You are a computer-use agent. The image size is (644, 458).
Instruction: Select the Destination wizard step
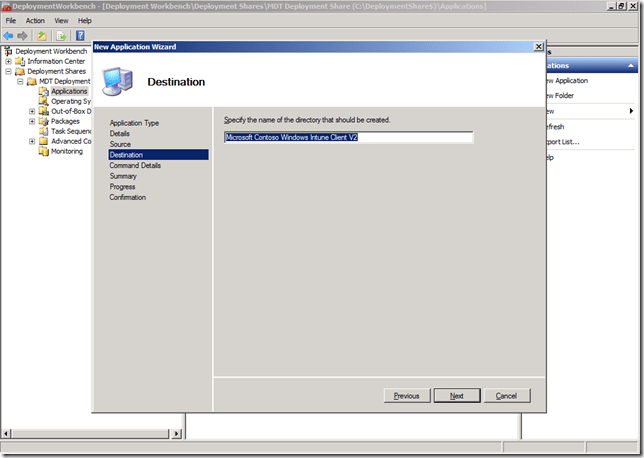159,155
